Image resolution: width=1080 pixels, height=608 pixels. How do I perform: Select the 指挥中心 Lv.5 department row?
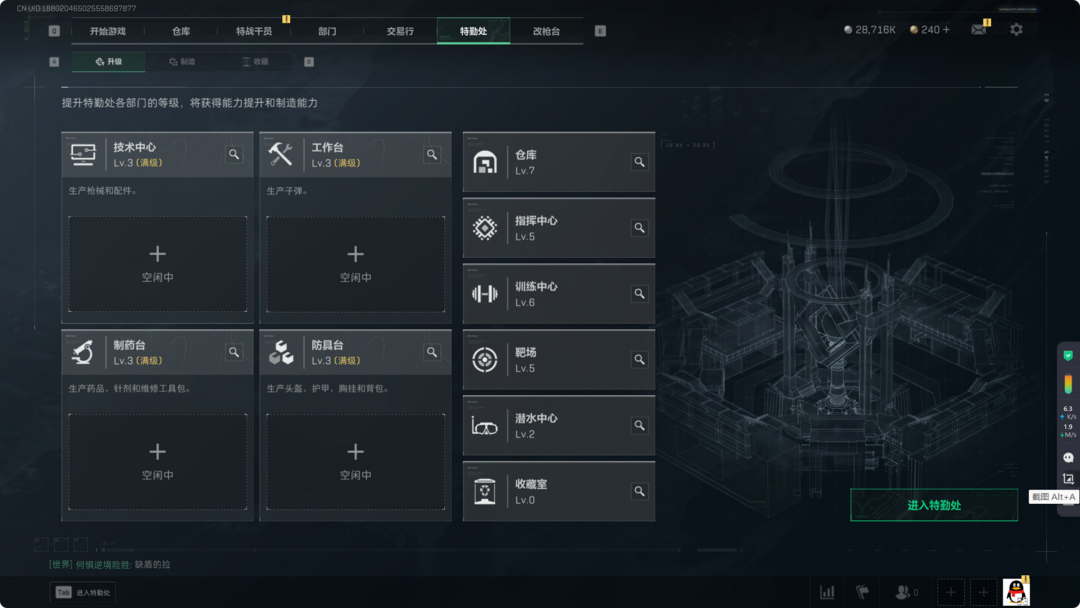[559, 228]
